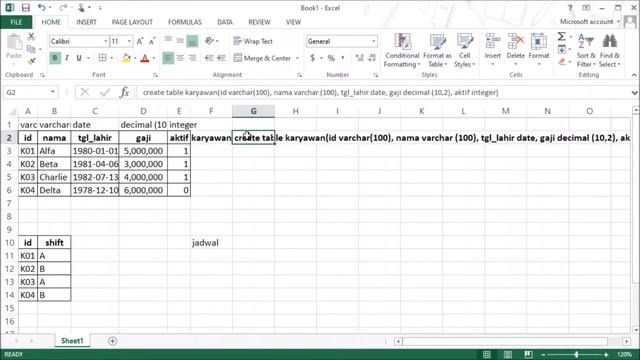Open Find & Select binoculars
Image resolution: width=640 pixels, height=360 pixels.
click(x=609, y=51)
